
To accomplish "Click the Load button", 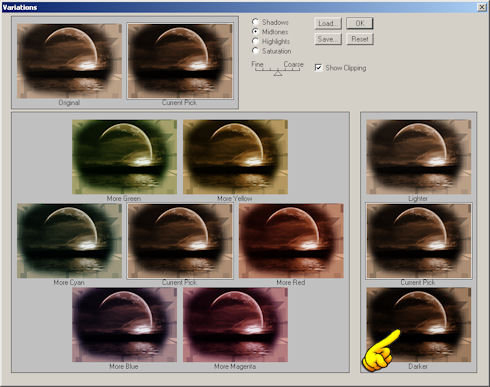I will point(328,23).
